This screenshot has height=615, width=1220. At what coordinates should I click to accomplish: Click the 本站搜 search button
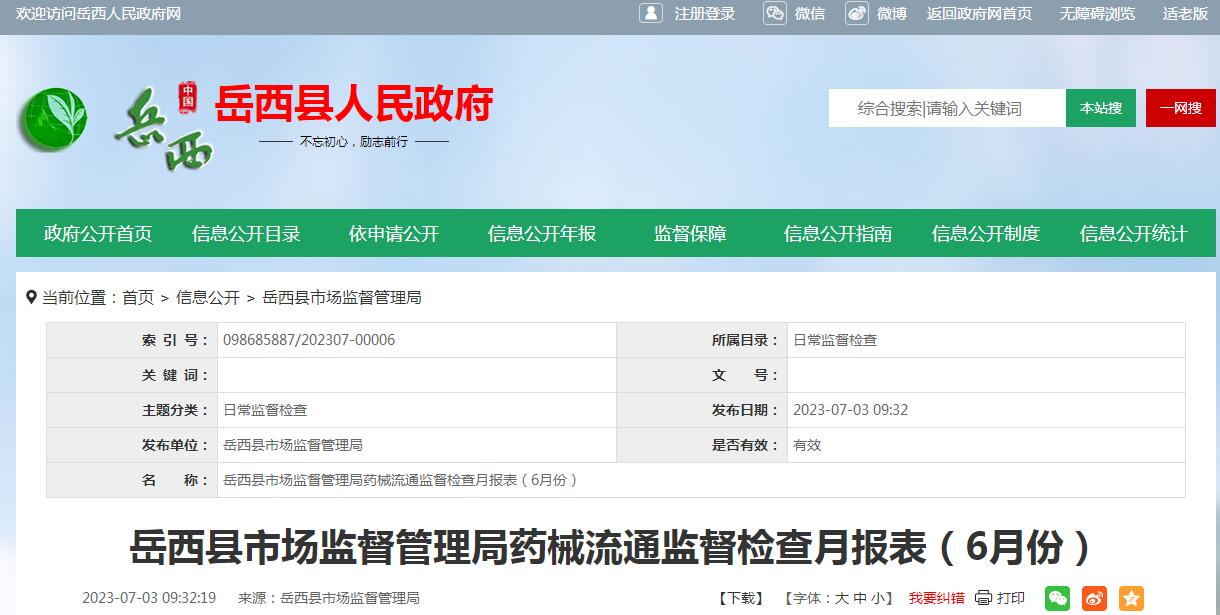pyautogui.click(x=1100, y=108)
